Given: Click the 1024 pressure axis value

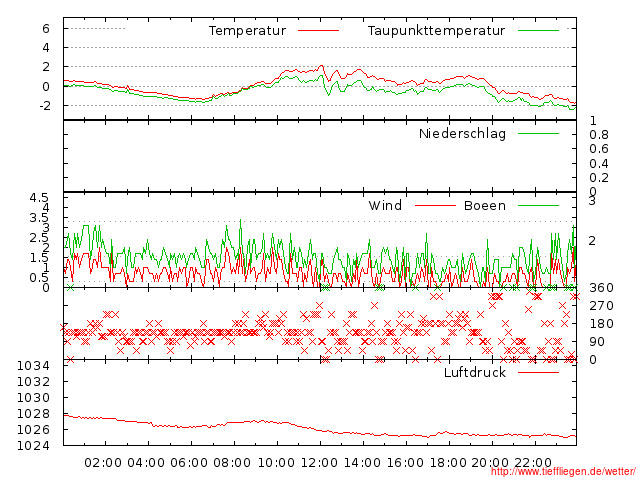Looking at the screenshot, I should (33, 445).
